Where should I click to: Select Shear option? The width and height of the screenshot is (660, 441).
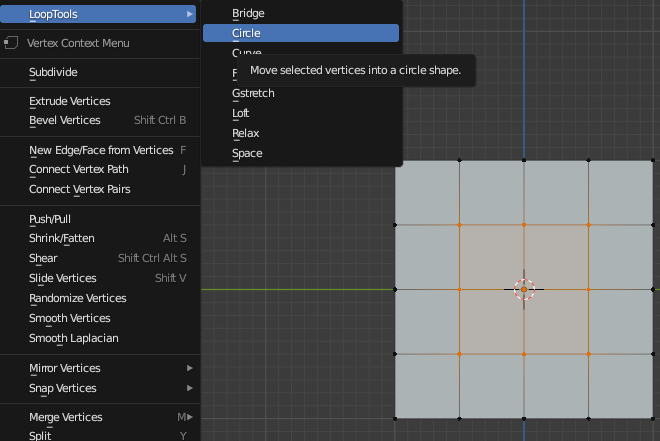click(x=98, y=258)
